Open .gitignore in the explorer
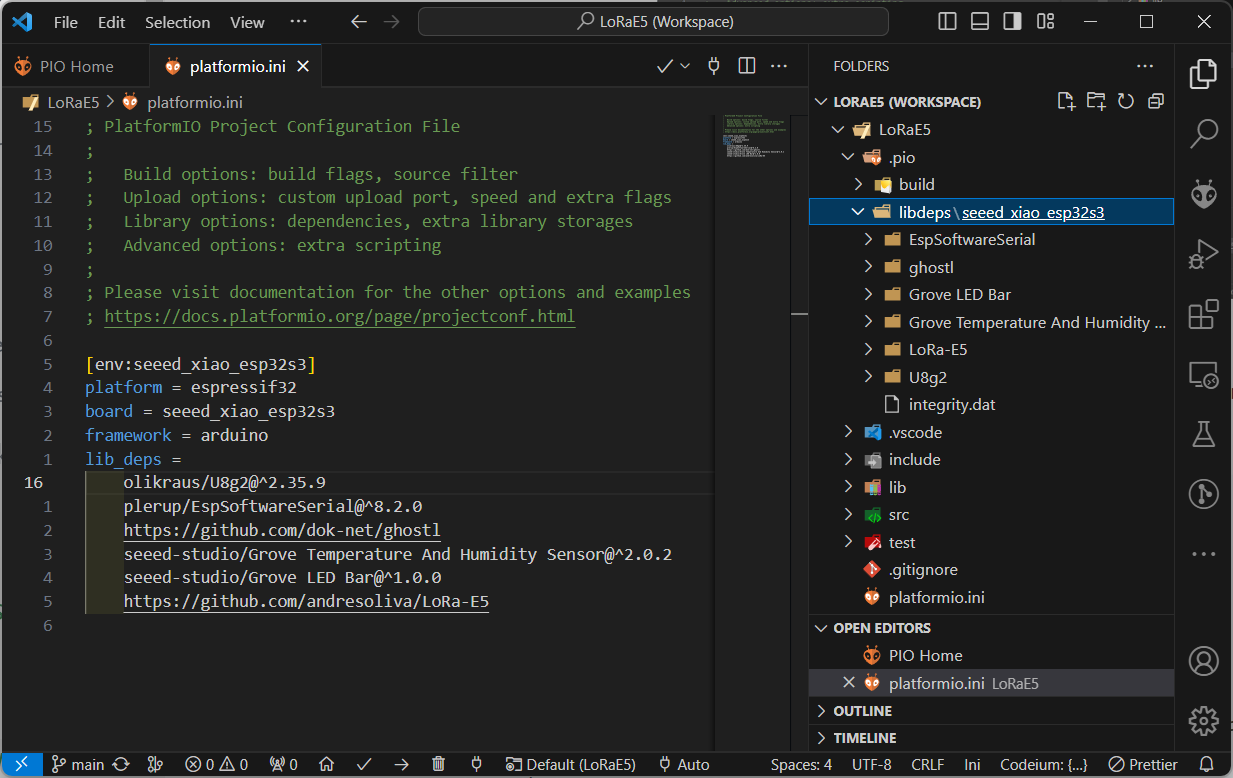This screenshot has width=1233, height=778. click(923, 569)
